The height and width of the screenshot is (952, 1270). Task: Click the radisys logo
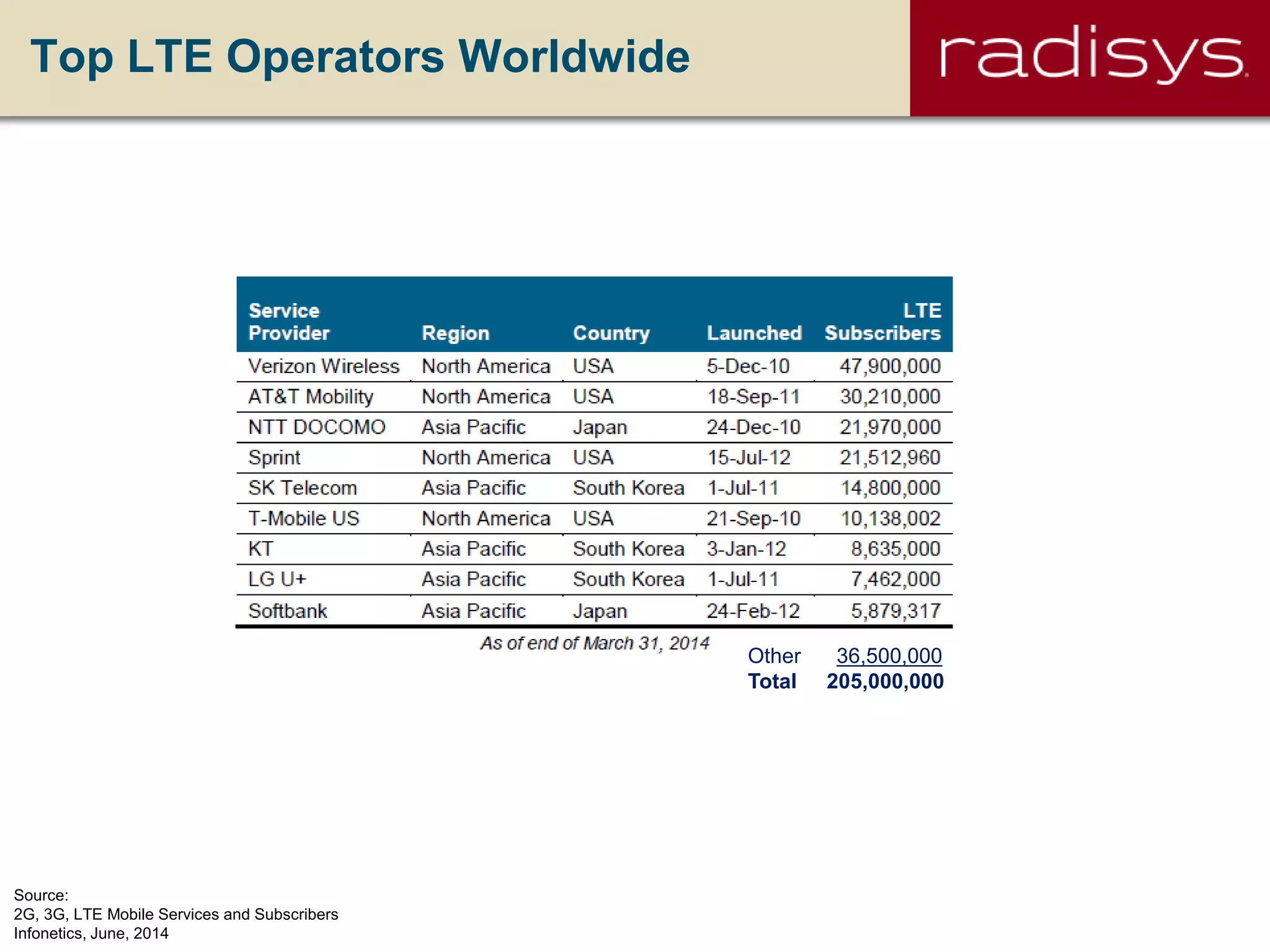(1094, 55)
